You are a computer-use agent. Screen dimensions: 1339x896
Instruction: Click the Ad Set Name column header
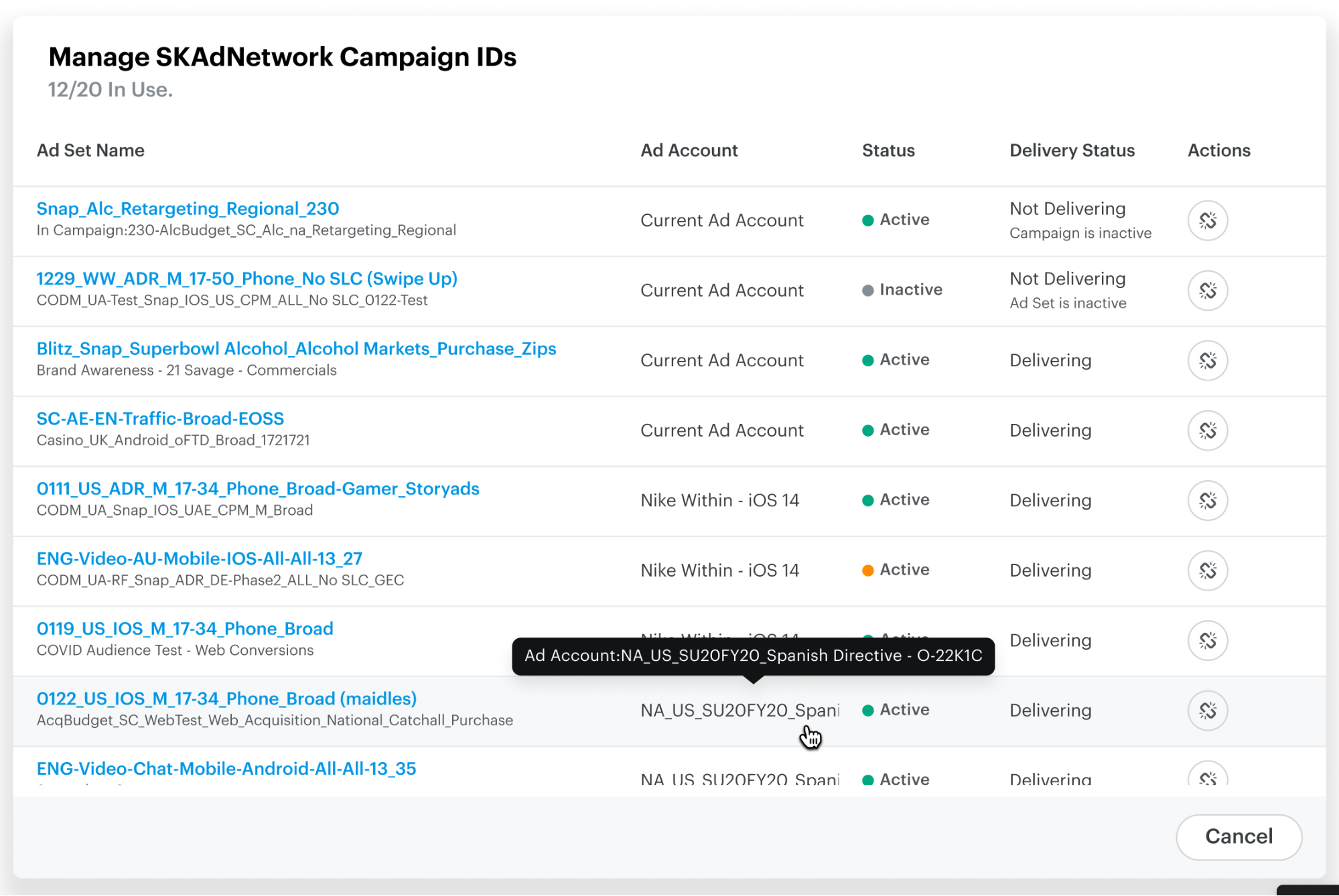pyautogui.click(x=90, y=150)
